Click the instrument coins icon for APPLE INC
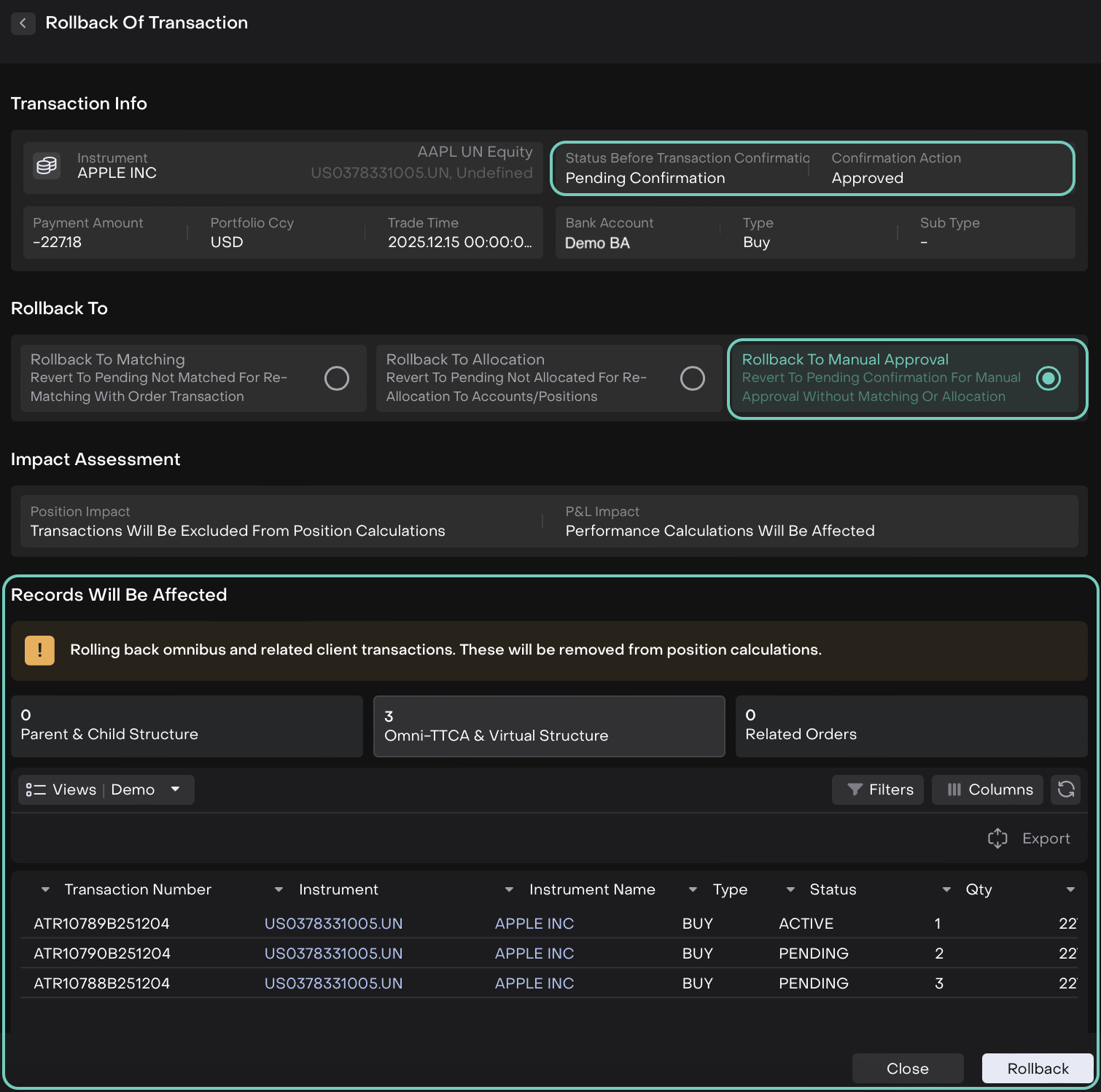This screenshot has height=1092, width=1101. tap(47, 165)
